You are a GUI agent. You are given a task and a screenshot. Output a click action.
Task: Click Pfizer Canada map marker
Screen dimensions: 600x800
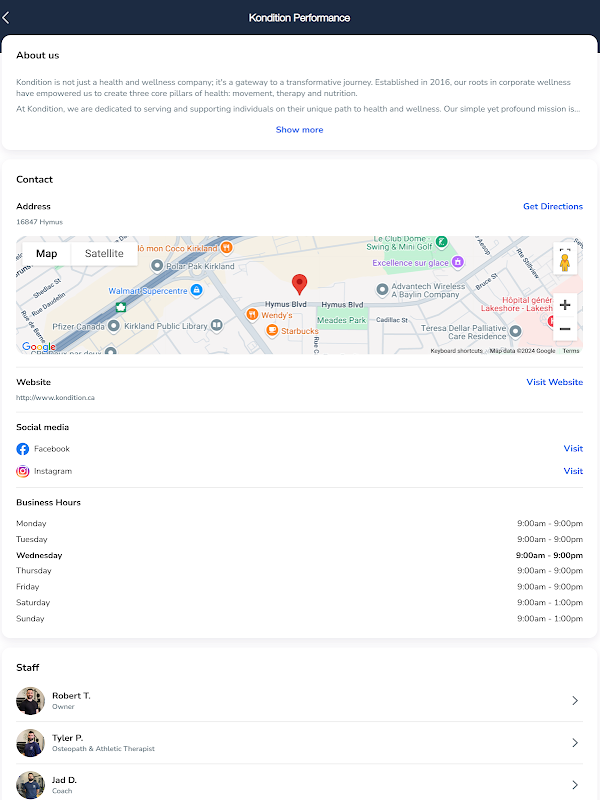tap(114, 326)
